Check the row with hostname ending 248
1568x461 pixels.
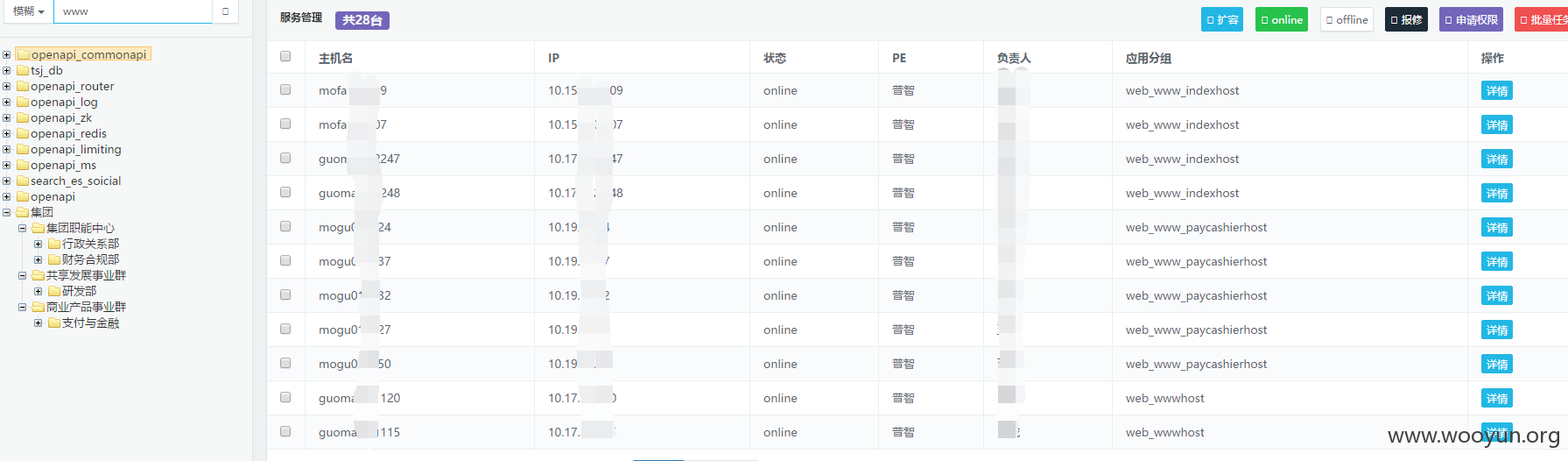pos(285,192)
